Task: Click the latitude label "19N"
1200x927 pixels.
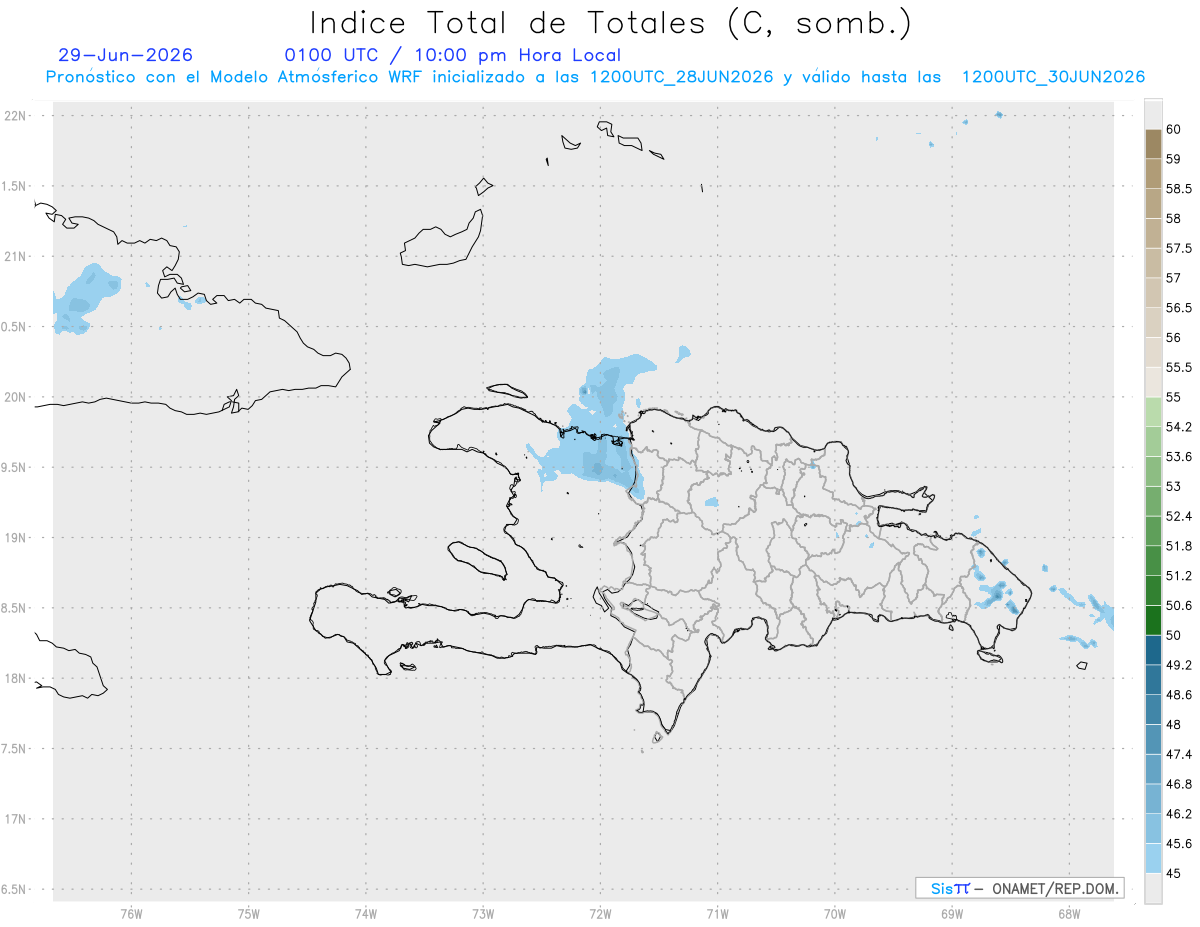Action: pyautogui.click(x=15, y=538)
